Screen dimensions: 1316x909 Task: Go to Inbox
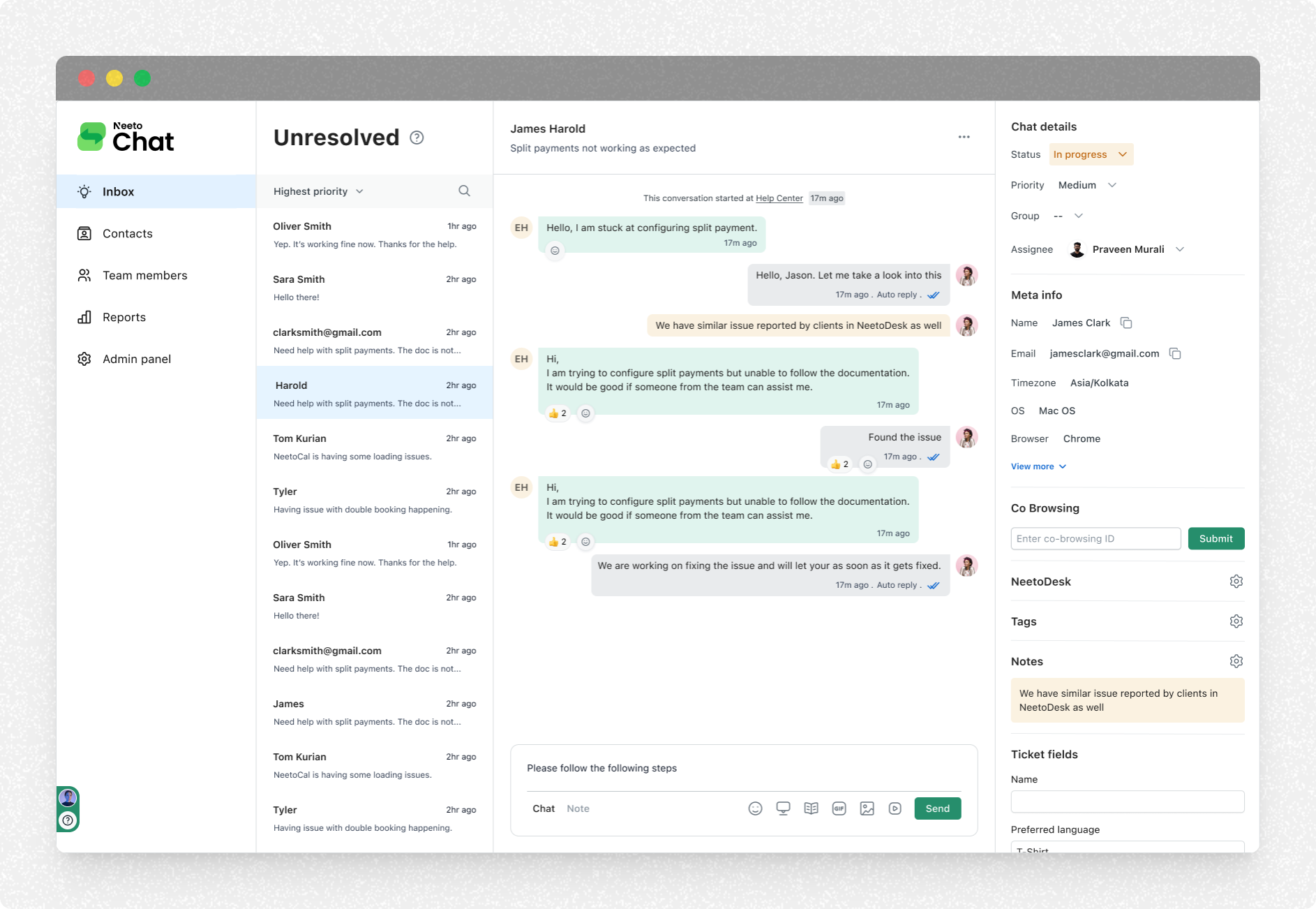156,191
